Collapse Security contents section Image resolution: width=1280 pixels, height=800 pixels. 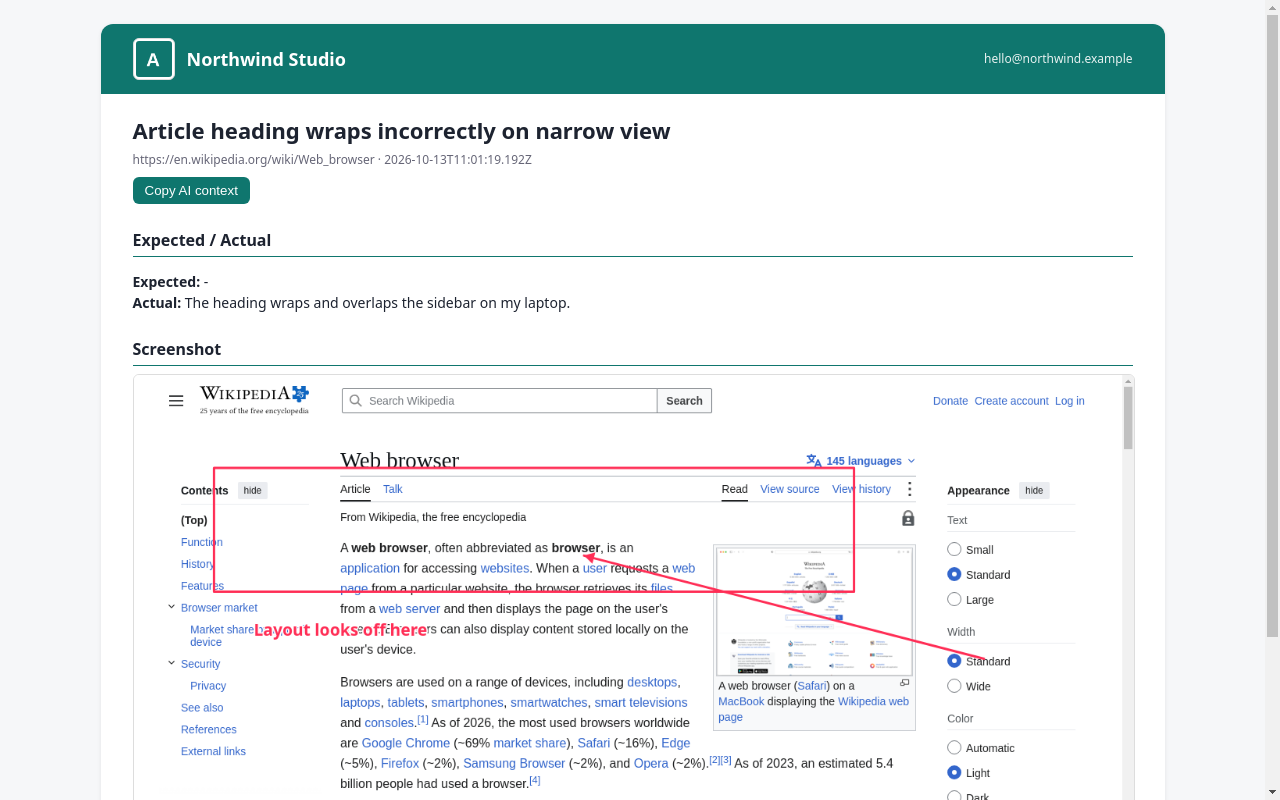(x=172, y=663)
